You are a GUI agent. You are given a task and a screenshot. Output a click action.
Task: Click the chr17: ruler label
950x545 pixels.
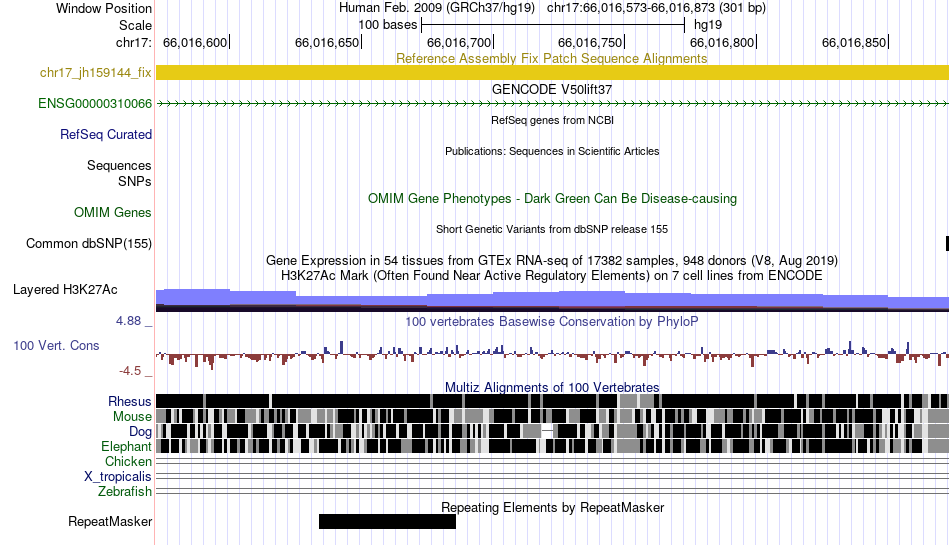pos(134,42)
